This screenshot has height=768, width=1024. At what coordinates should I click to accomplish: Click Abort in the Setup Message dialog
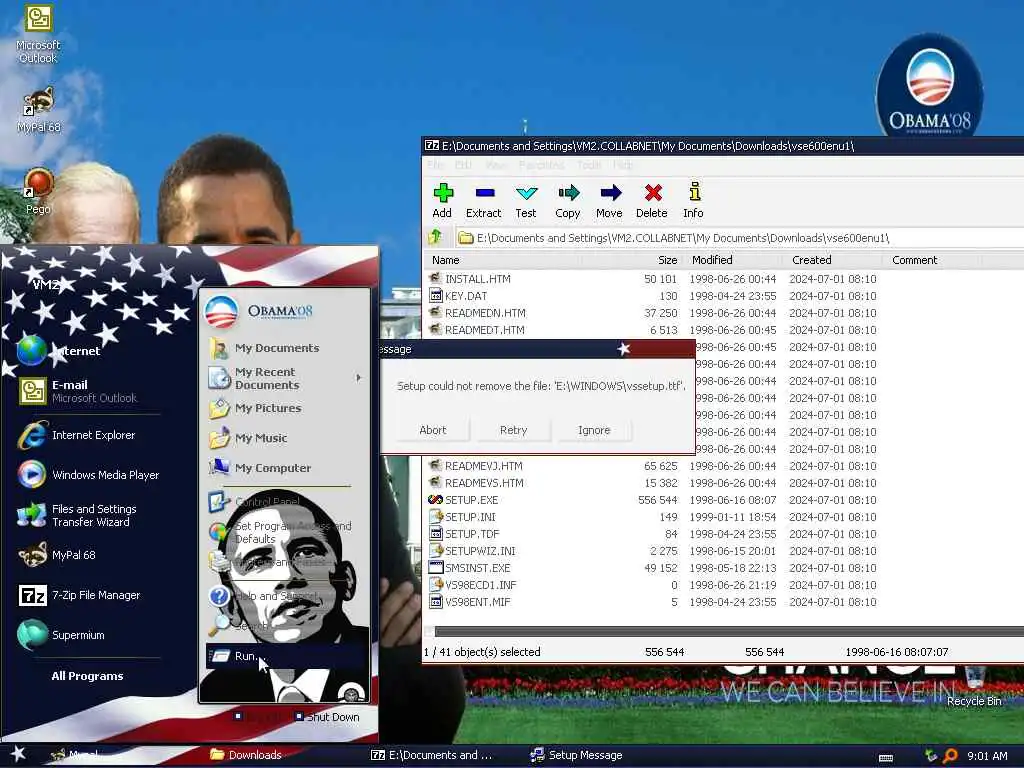[432, 430]
